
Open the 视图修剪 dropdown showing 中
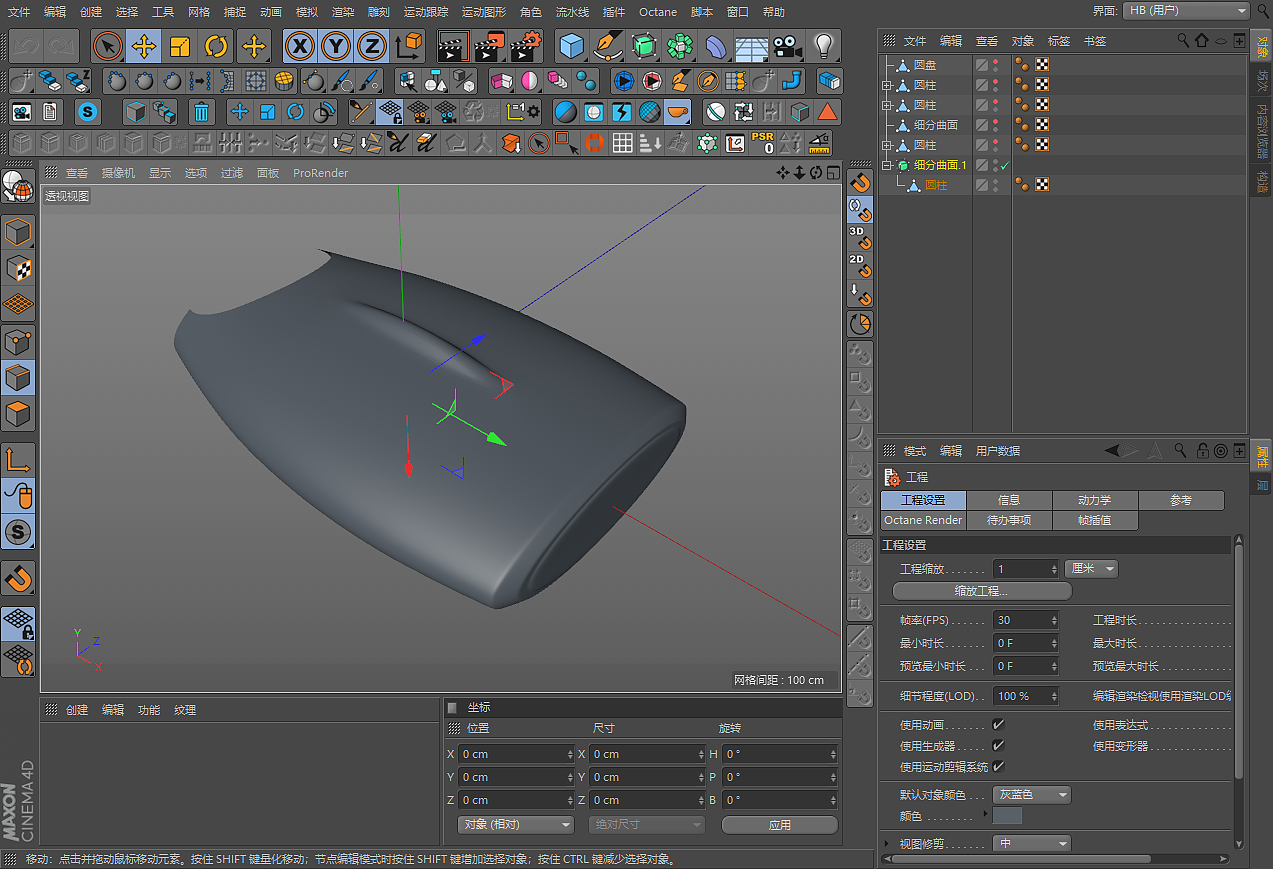pos(1032,843)
